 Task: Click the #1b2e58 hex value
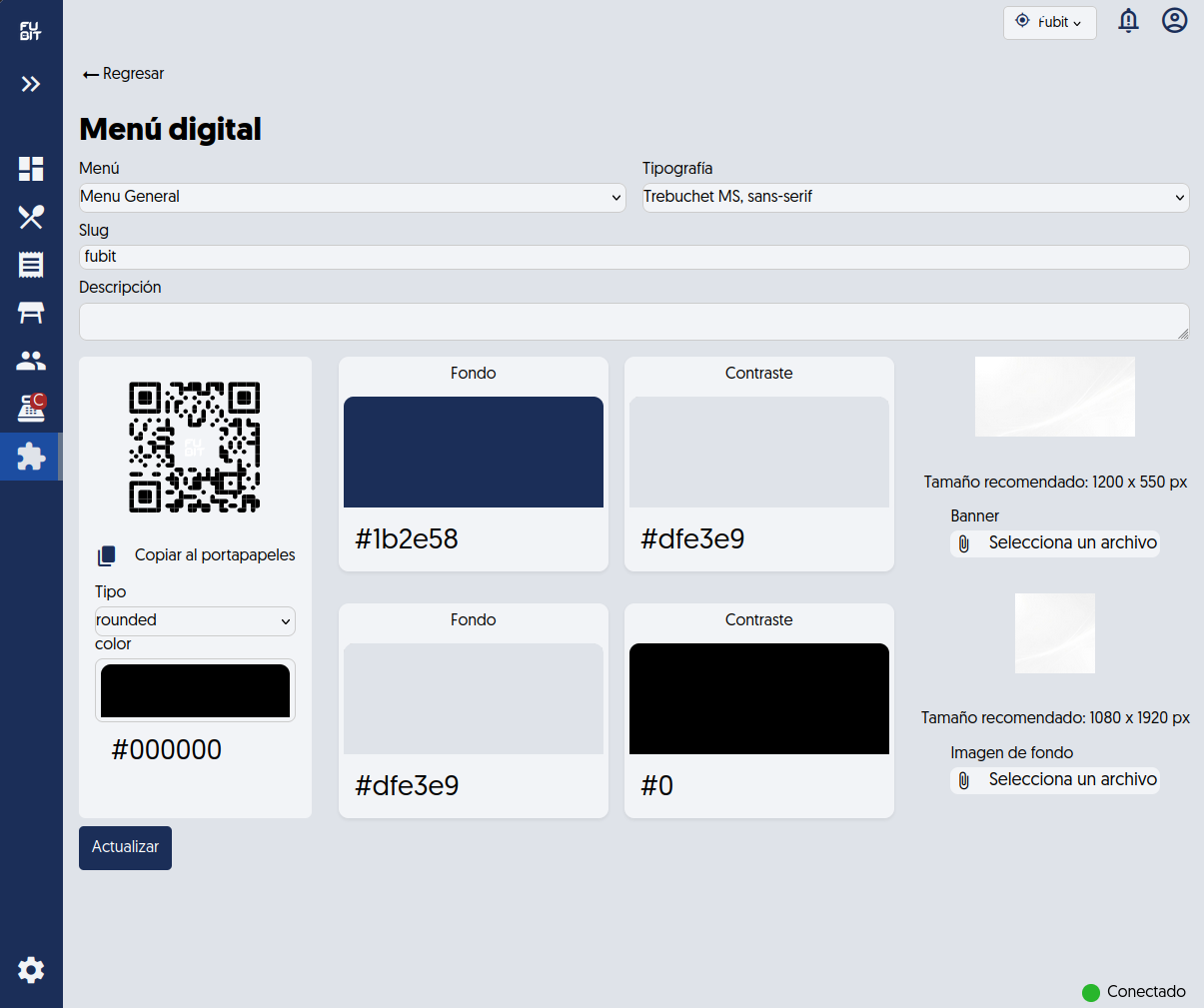click(x=407, y=539)
